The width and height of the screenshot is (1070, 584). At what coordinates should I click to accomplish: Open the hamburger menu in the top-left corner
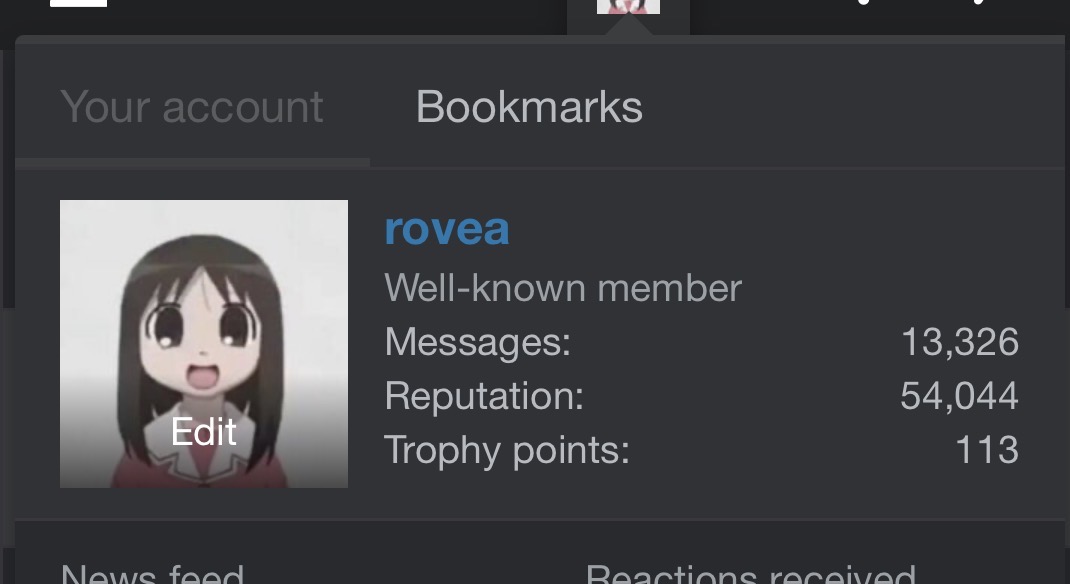point(78,3)
